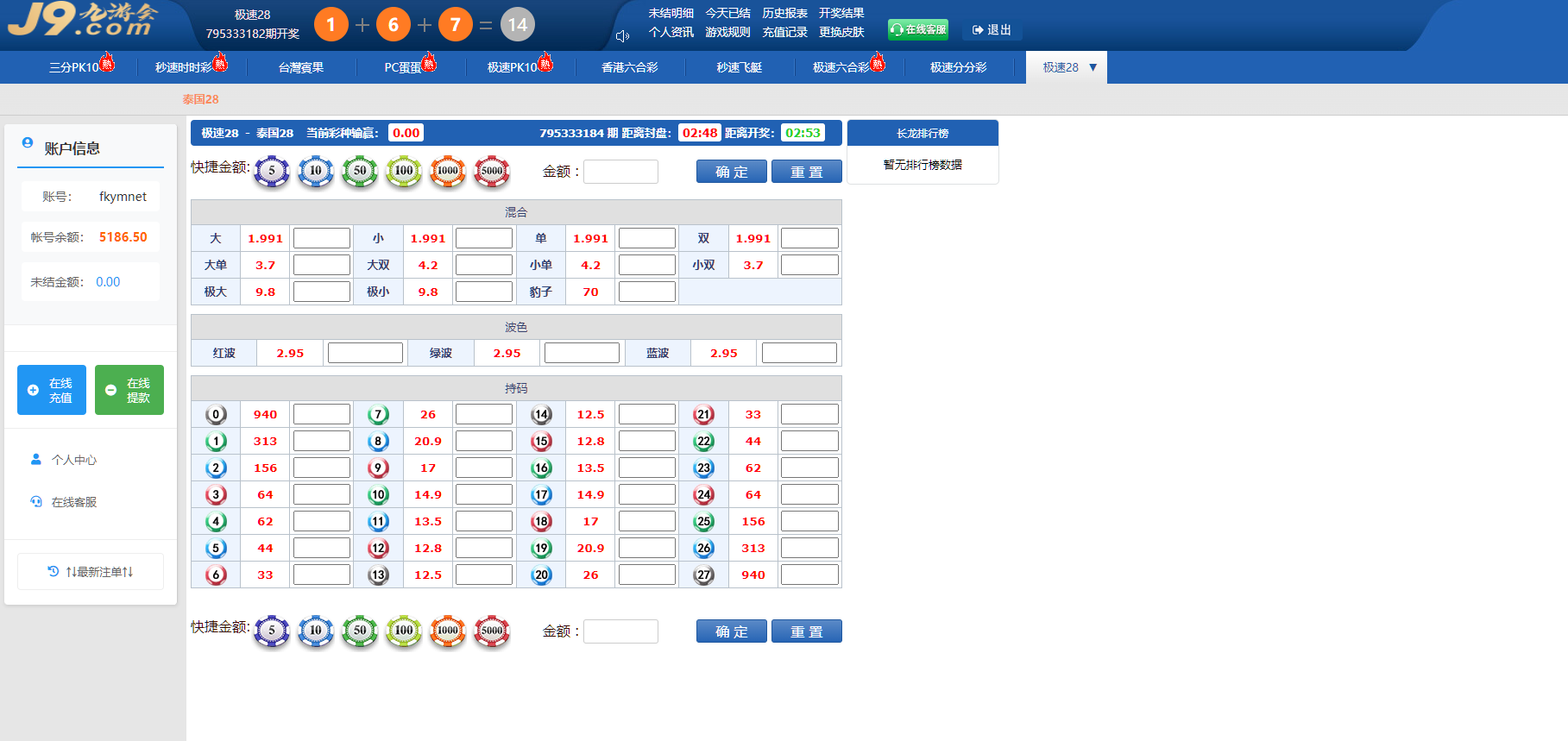Open the online customer service badge
This screenshot has height=741, width=1568.
pos(918,30)
